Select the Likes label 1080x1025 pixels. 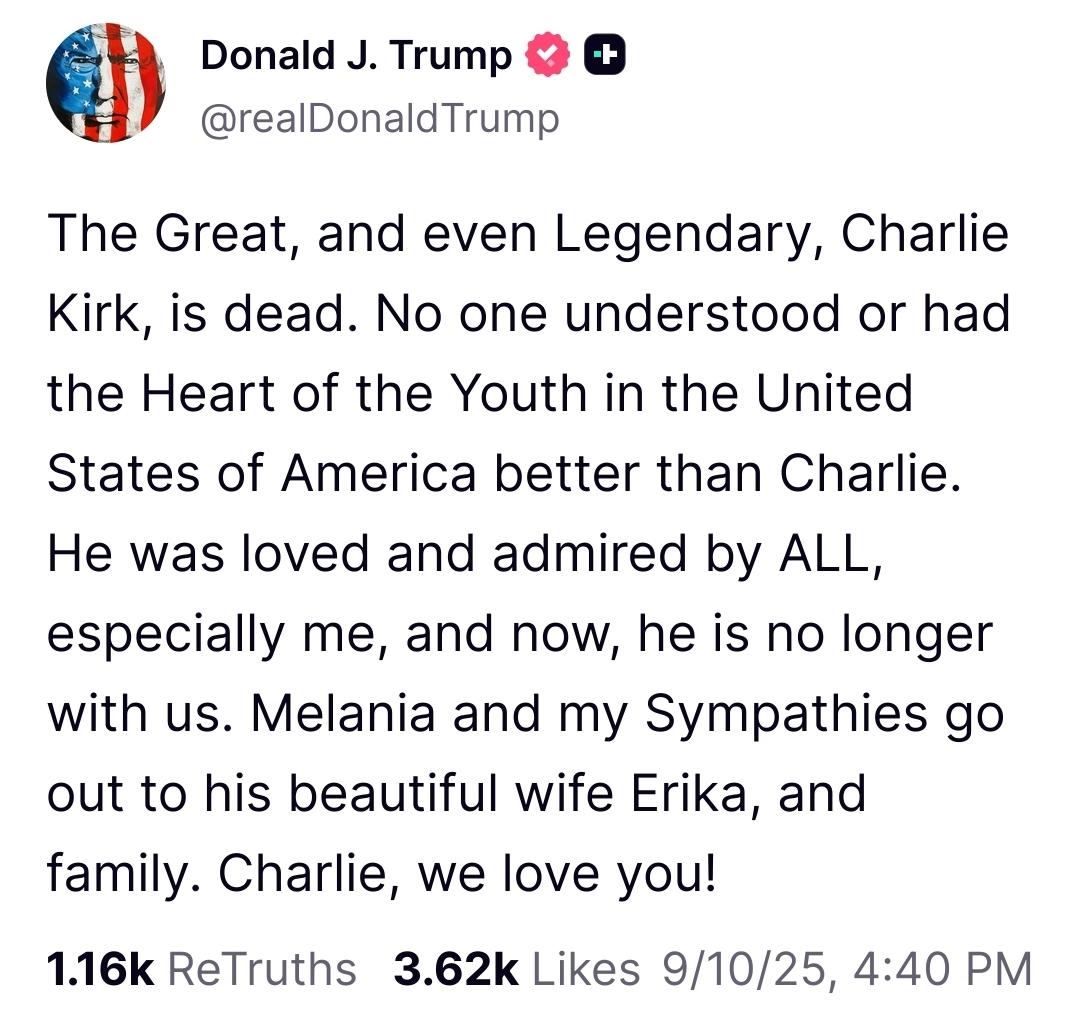(587, 968)
